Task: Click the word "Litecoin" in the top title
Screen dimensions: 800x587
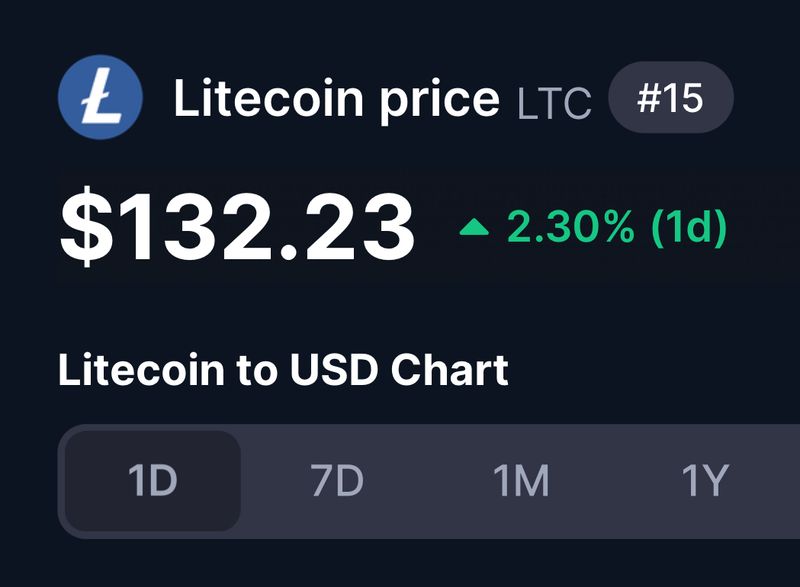Action: tap(268, 99)
